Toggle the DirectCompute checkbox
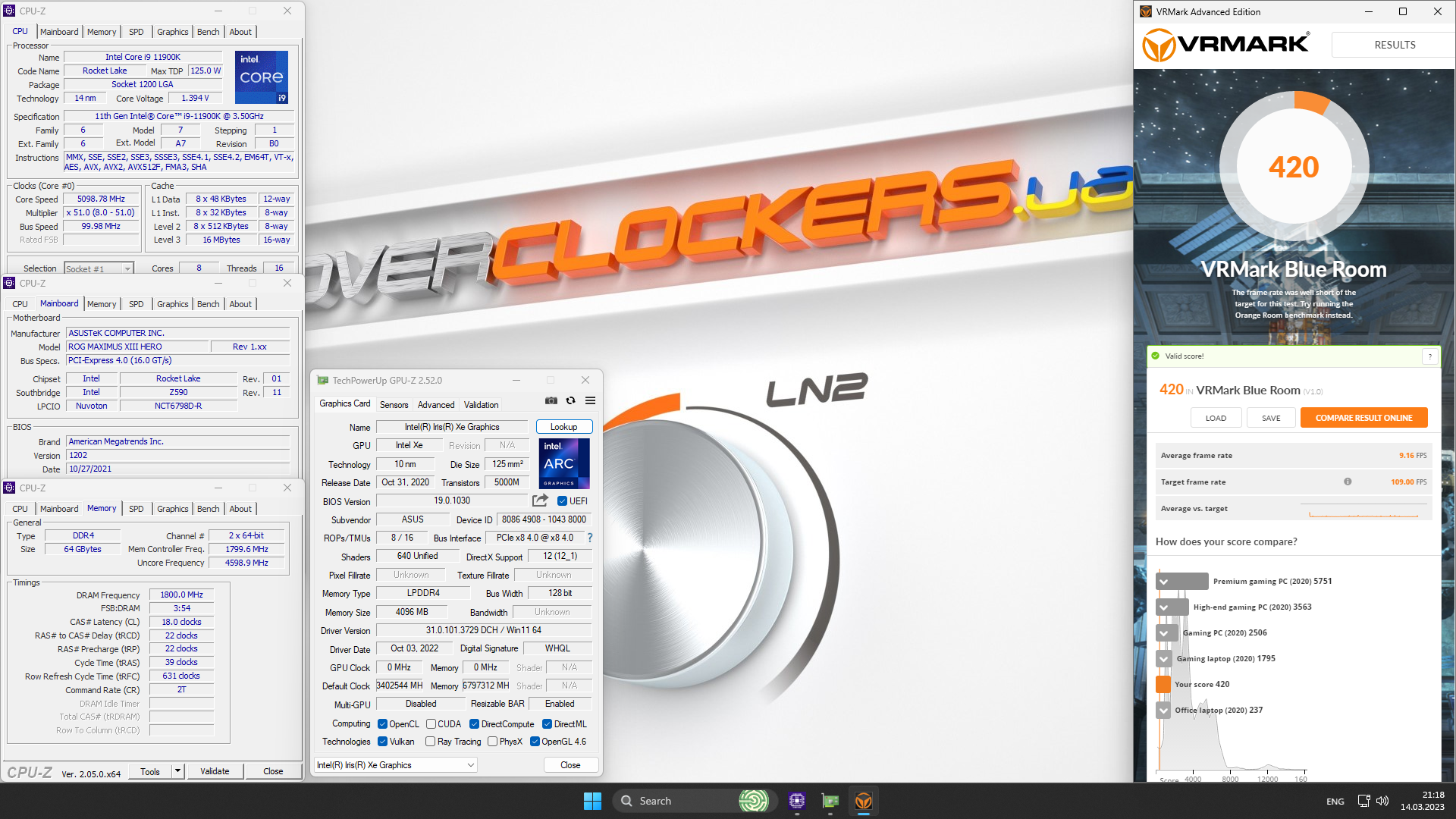The width and height of the screenshot is (1456, 819). tap(474, 724)
